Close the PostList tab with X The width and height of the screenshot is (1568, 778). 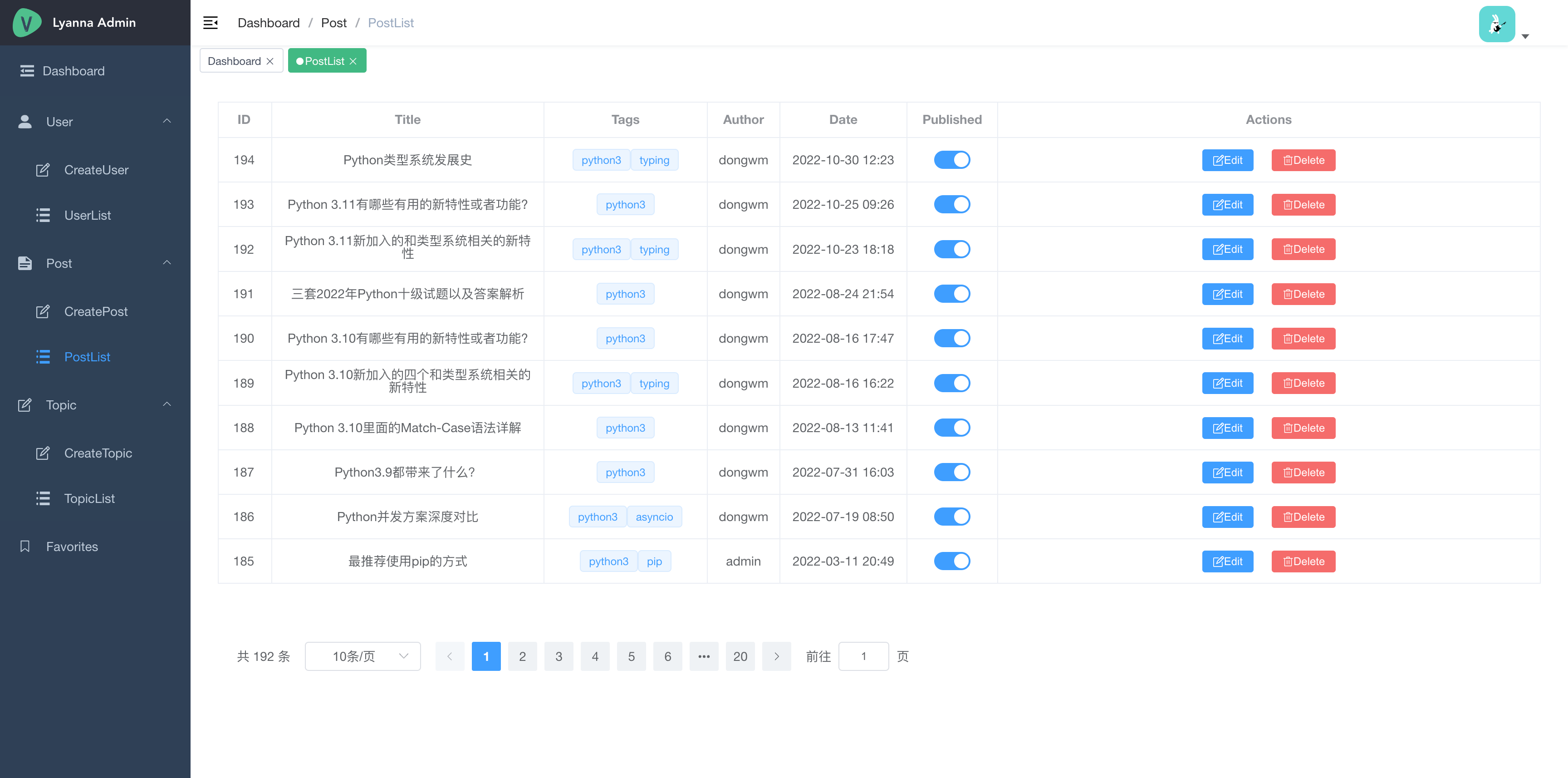353,61
